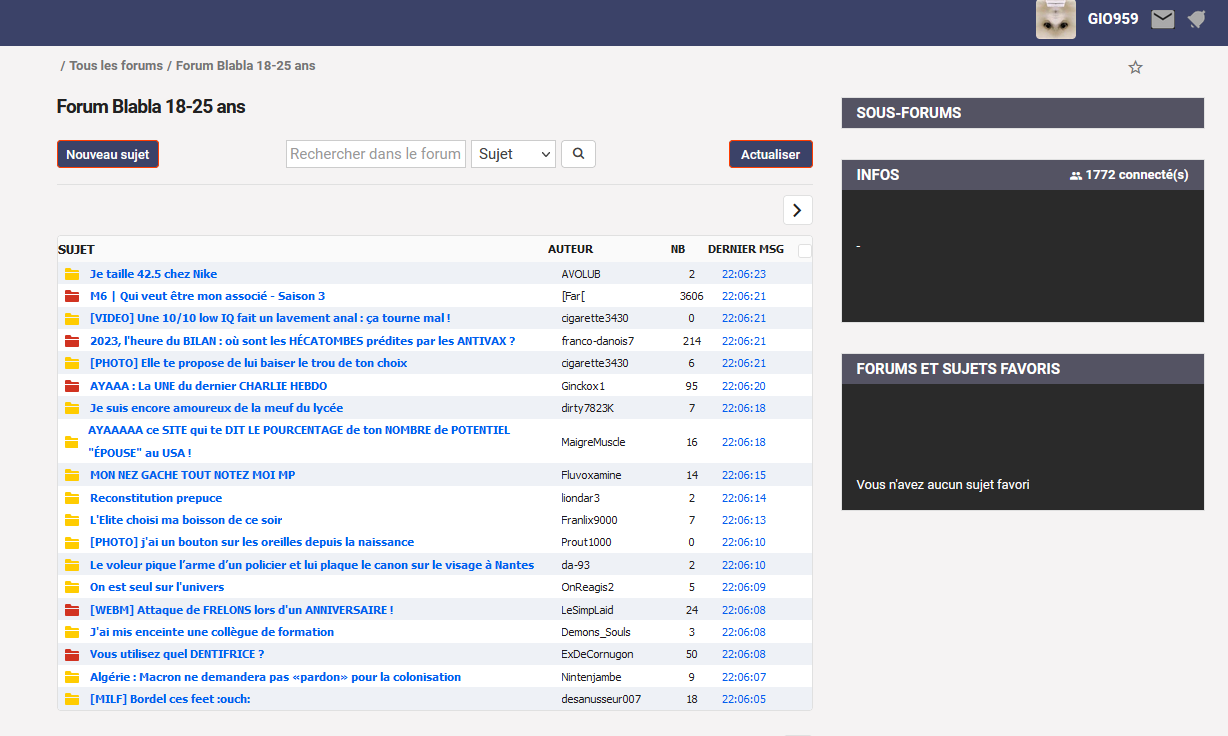This screenshot has height=736, width=1228.
Task: Navigate to Tous les forums breadcrumb
Action: [116, 66]
